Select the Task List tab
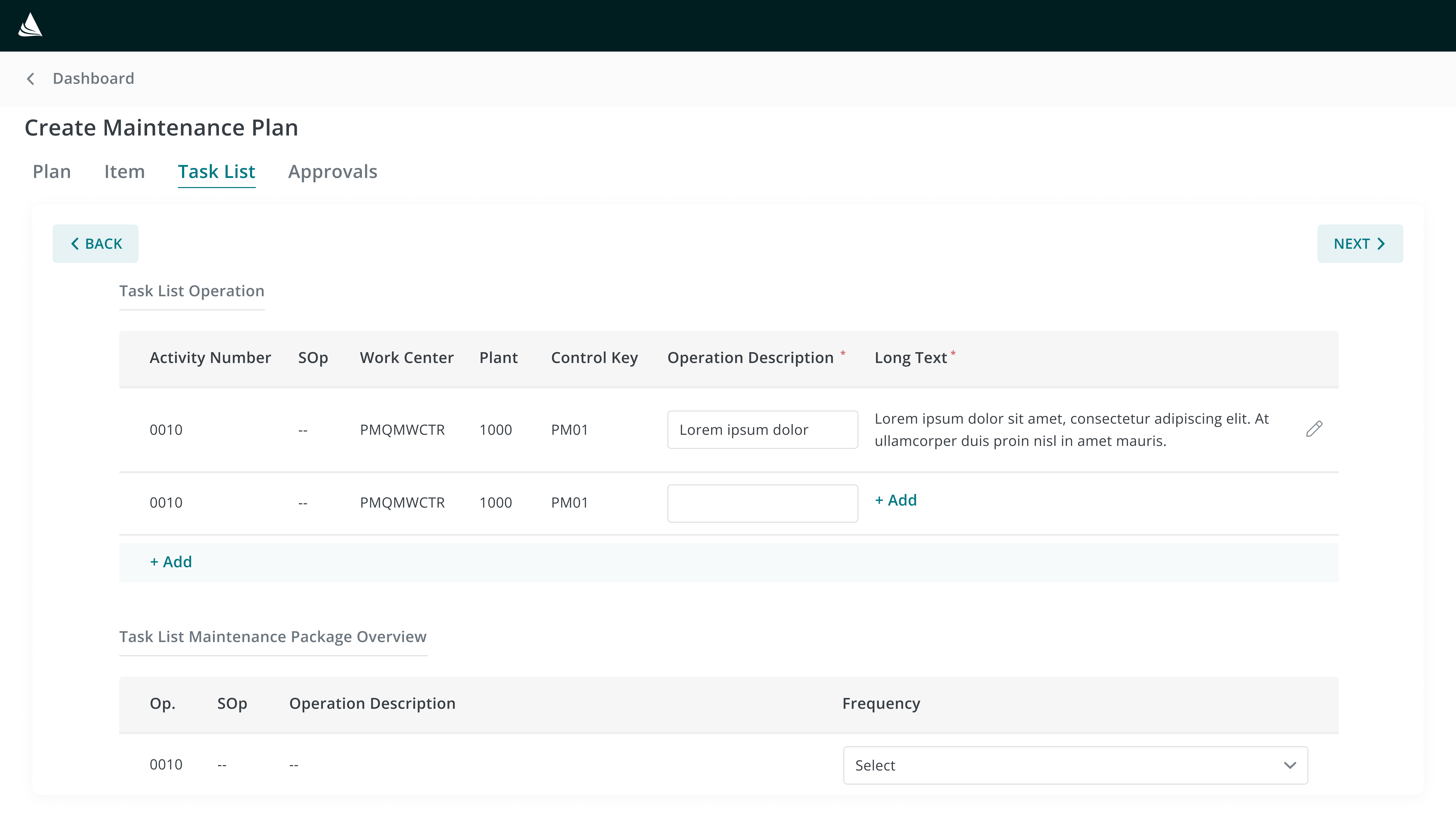The width and height of the screenshot is (1456, 819). tap(216, 171)
